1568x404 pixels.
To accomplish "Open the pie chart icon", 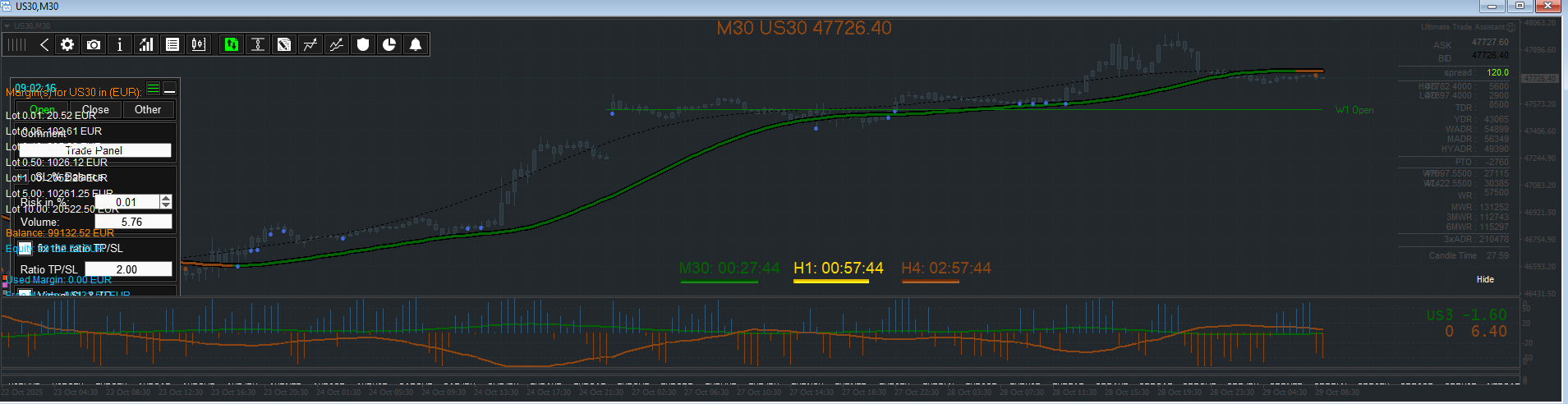I will tap(389, 44).
